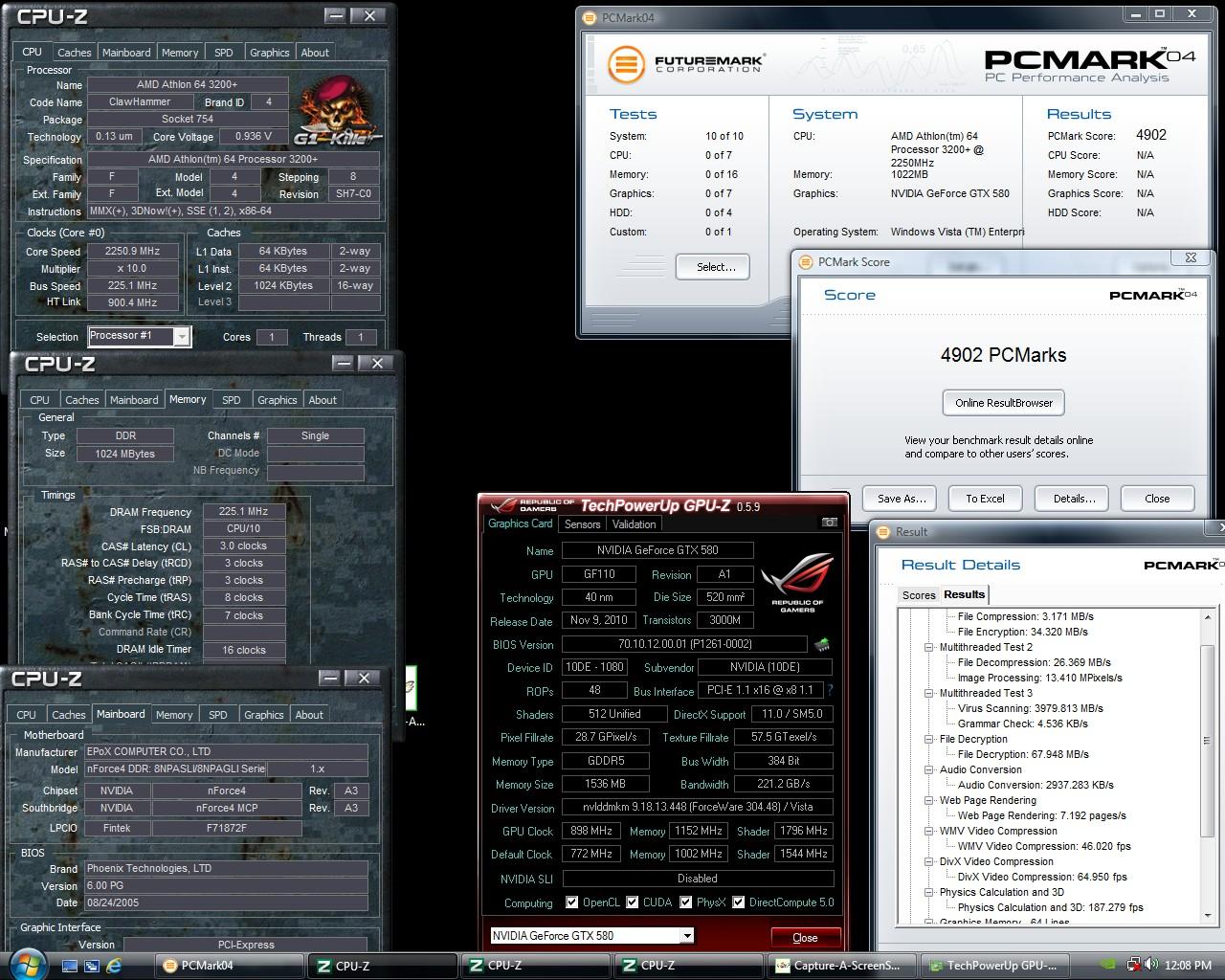Open the Processor #1 selection dropdown
This screenshot has width=1225, height=980.
click(x=182, y=336)
